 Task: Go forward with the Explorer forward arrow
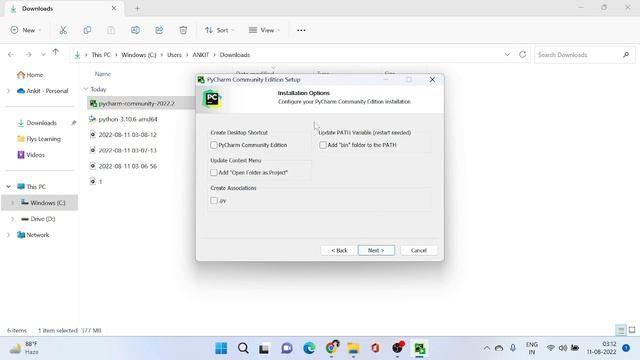[x=28, y=54]
